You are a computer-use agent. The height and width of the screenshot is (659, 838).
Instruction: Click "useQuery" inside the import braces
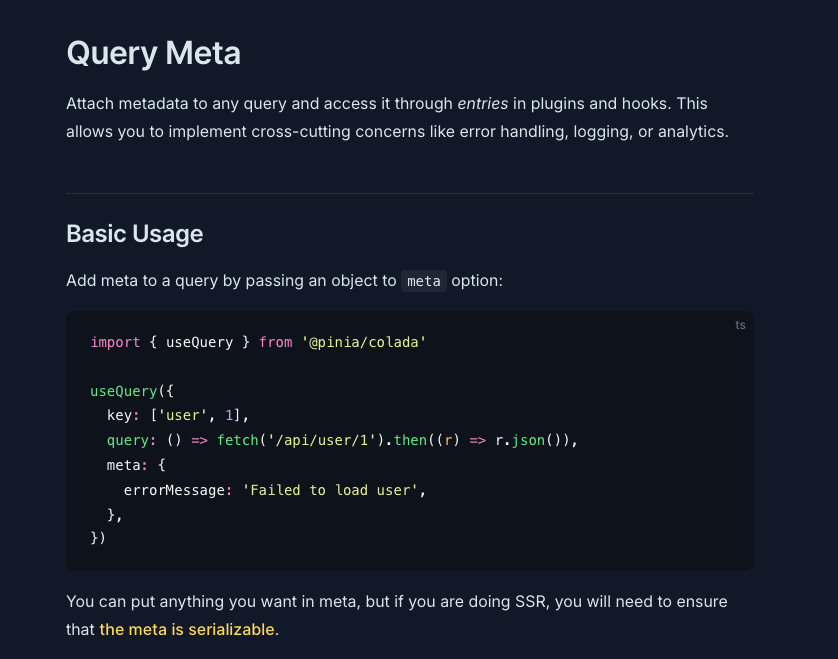199,342
